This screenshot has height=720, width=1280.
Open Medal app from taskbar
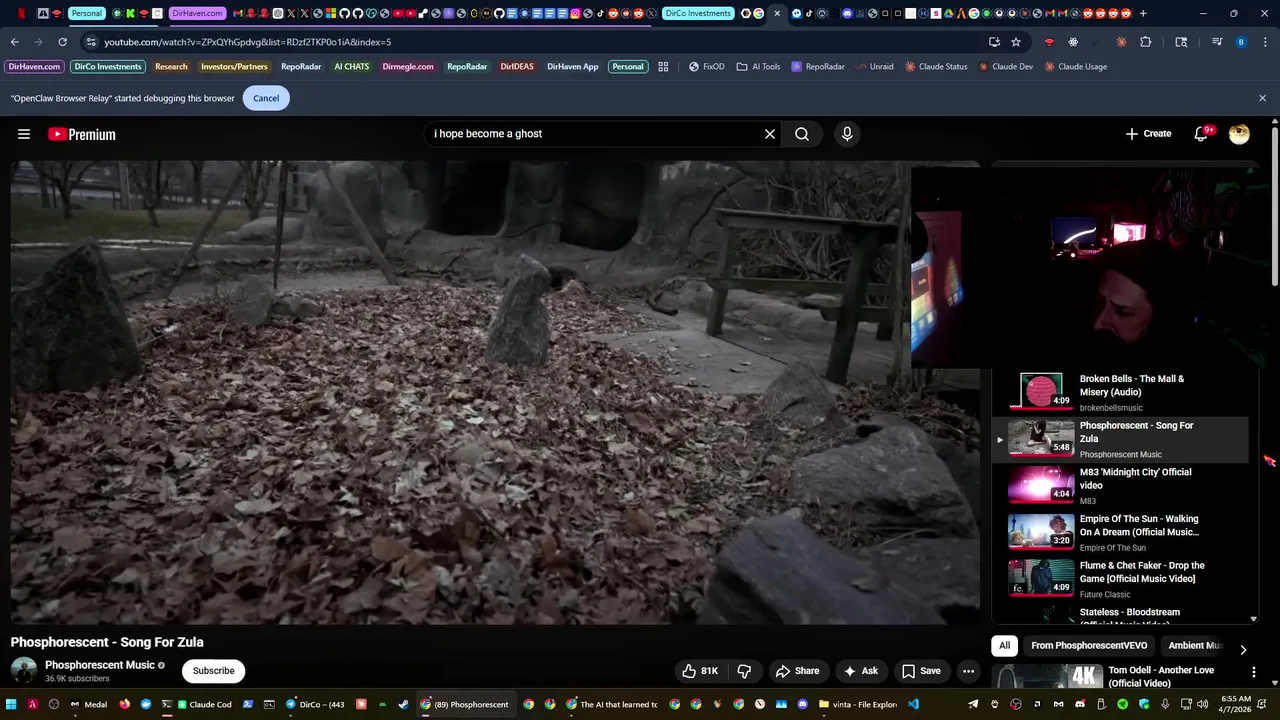point(88,704)
